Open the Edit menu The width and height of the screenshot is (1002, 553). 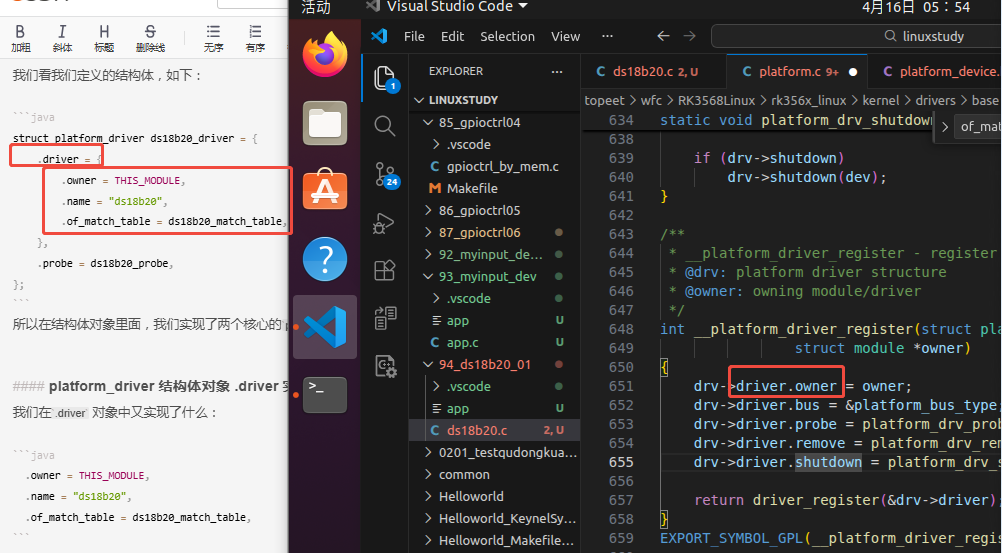(x=452, y=36)
